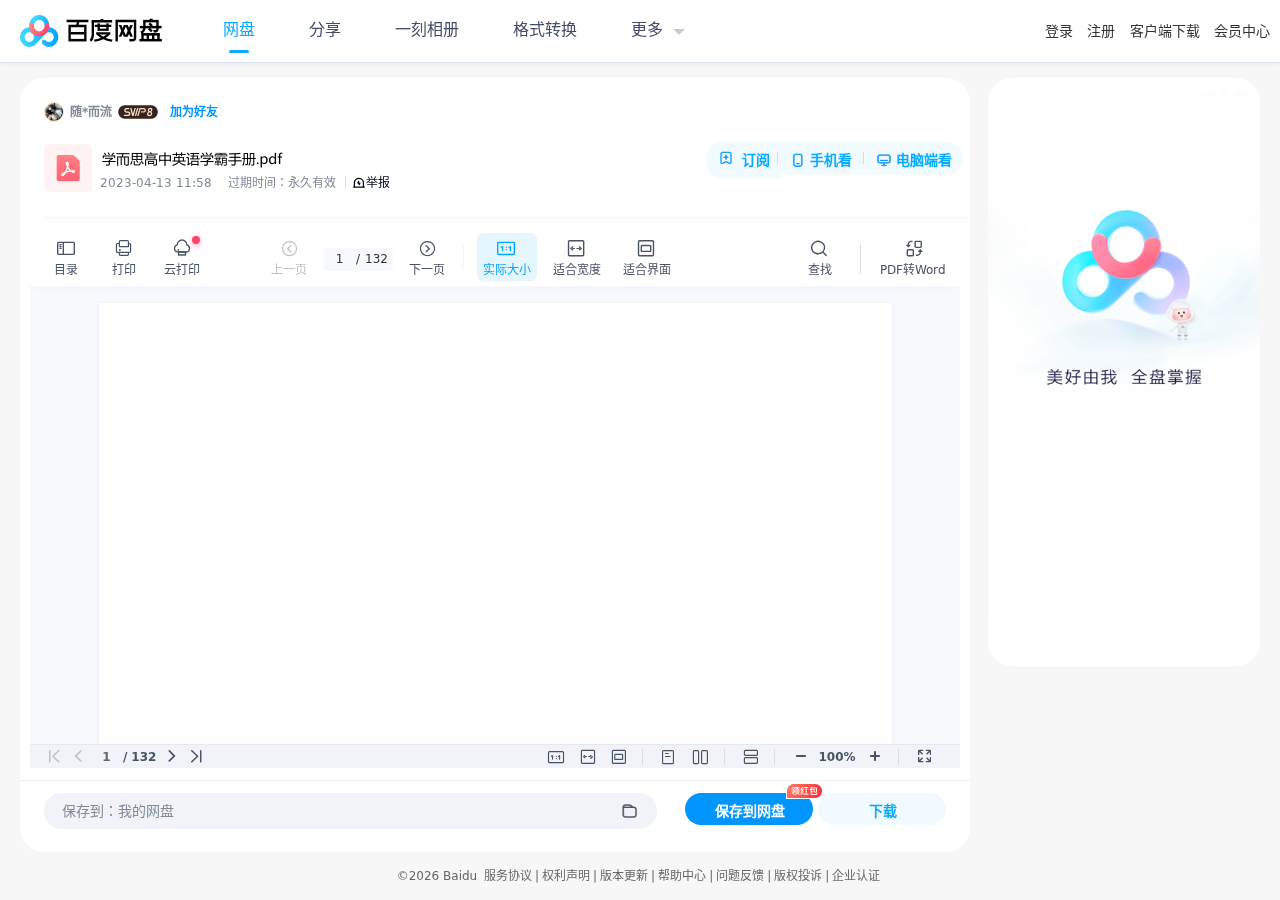Click 帮助中心 footer link
1280x900 pixels.
click(x=682, y=876)
